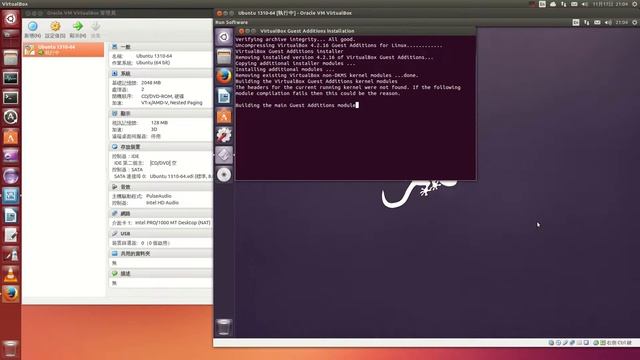
Task: Click the VM window host key indicator text
Action: coord(620,343)
